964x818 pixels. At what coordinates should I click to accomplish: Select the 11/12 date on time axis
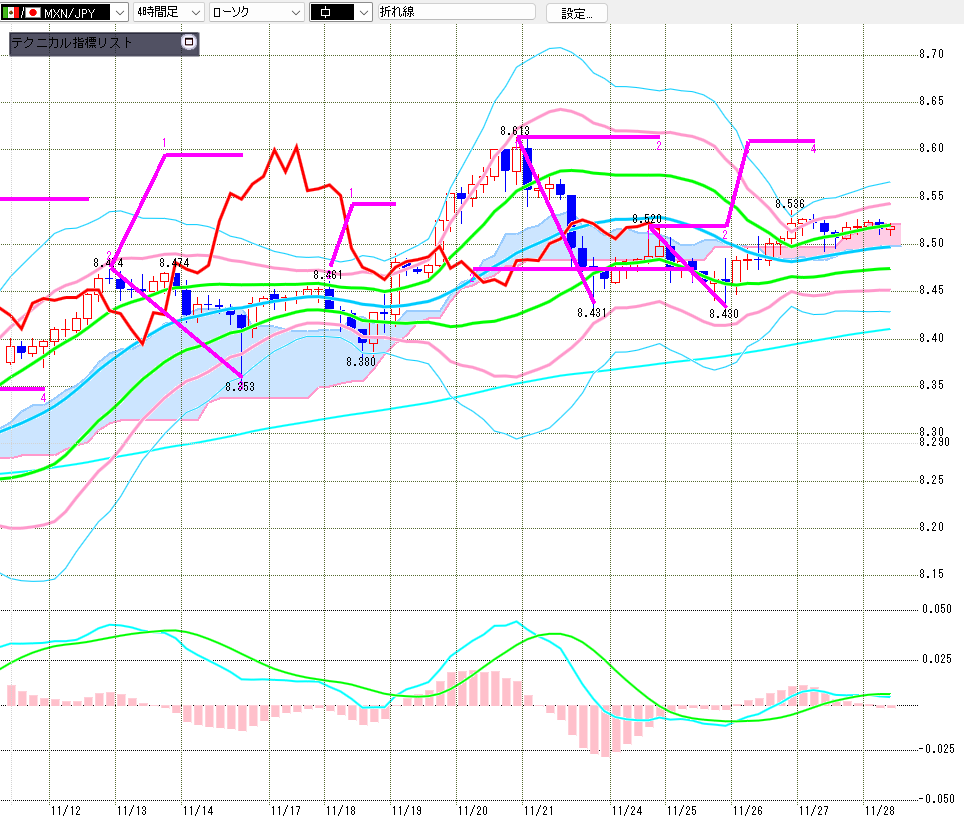tap(65, 809)
